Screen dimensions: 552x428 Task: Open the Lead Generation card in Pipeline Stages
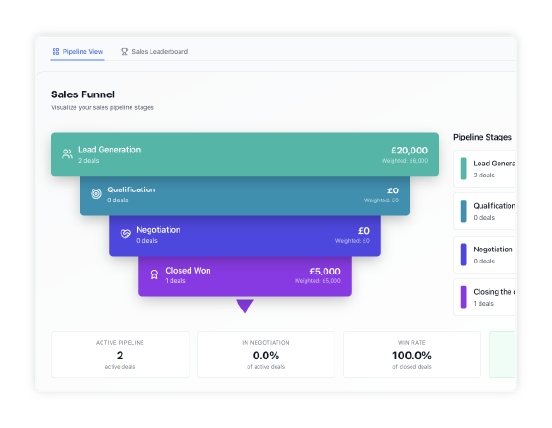coord(484,169)
